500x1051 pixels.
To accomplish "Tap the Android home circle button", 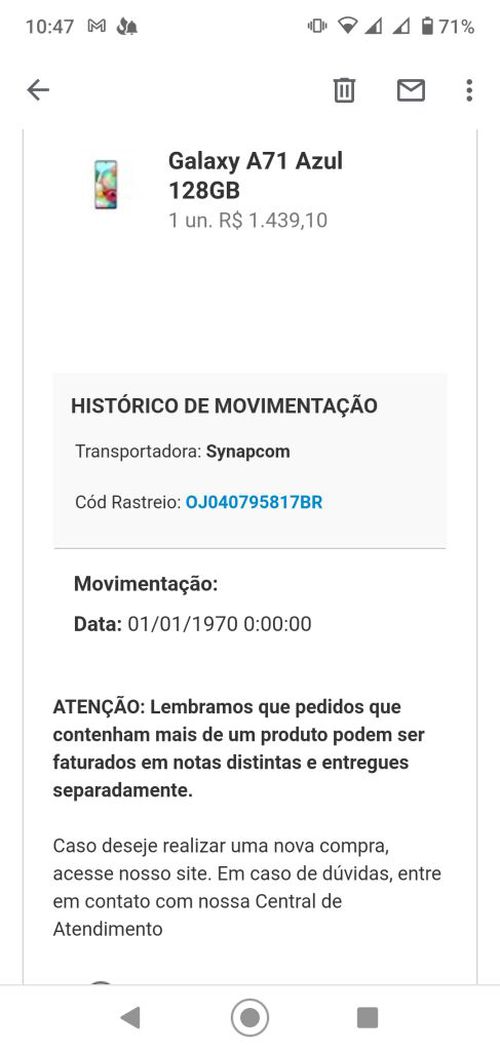I will (250, 1017).
